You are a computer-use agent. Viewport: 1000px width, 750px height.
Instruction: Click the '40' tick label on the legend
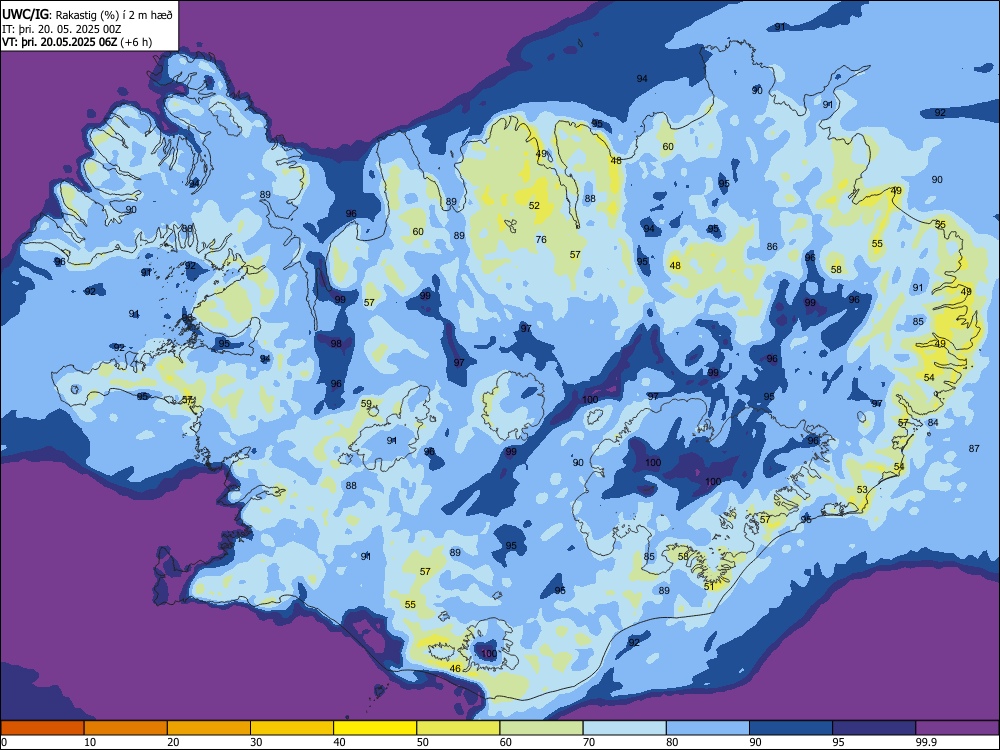tap(340, 742)
